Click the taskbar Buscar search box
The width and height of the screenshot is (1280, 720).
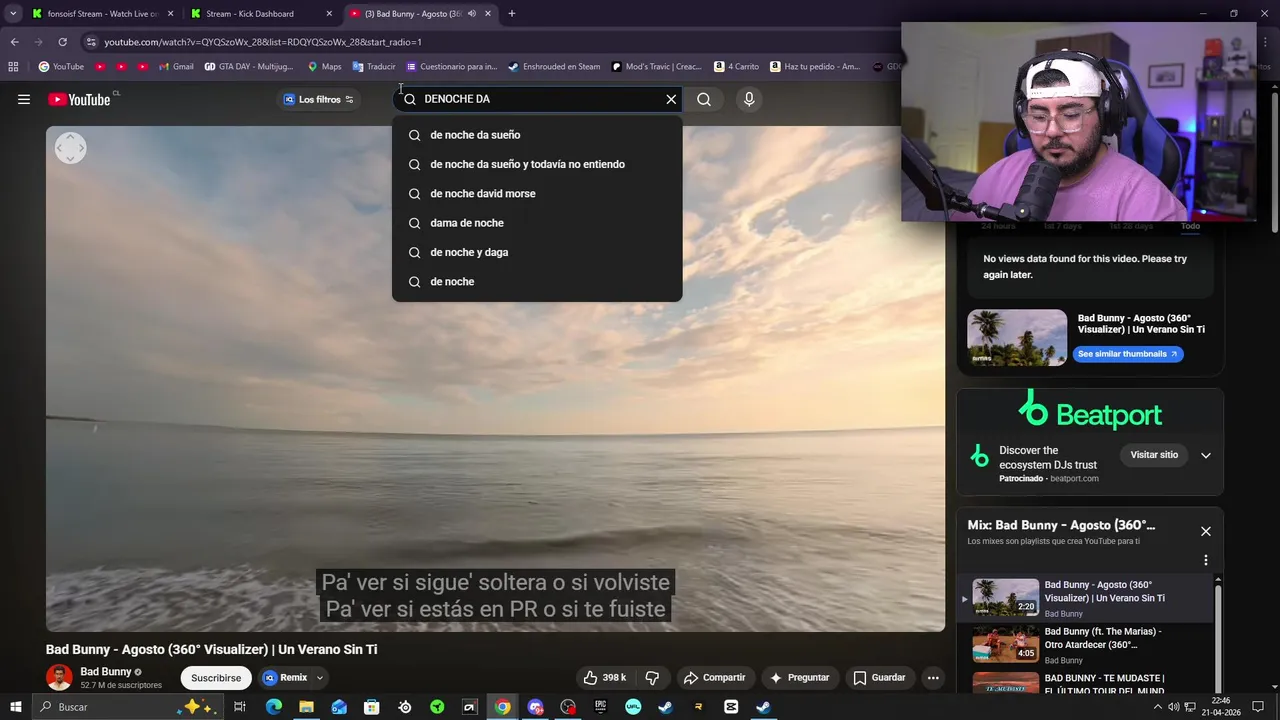click(x=128, y=707)
